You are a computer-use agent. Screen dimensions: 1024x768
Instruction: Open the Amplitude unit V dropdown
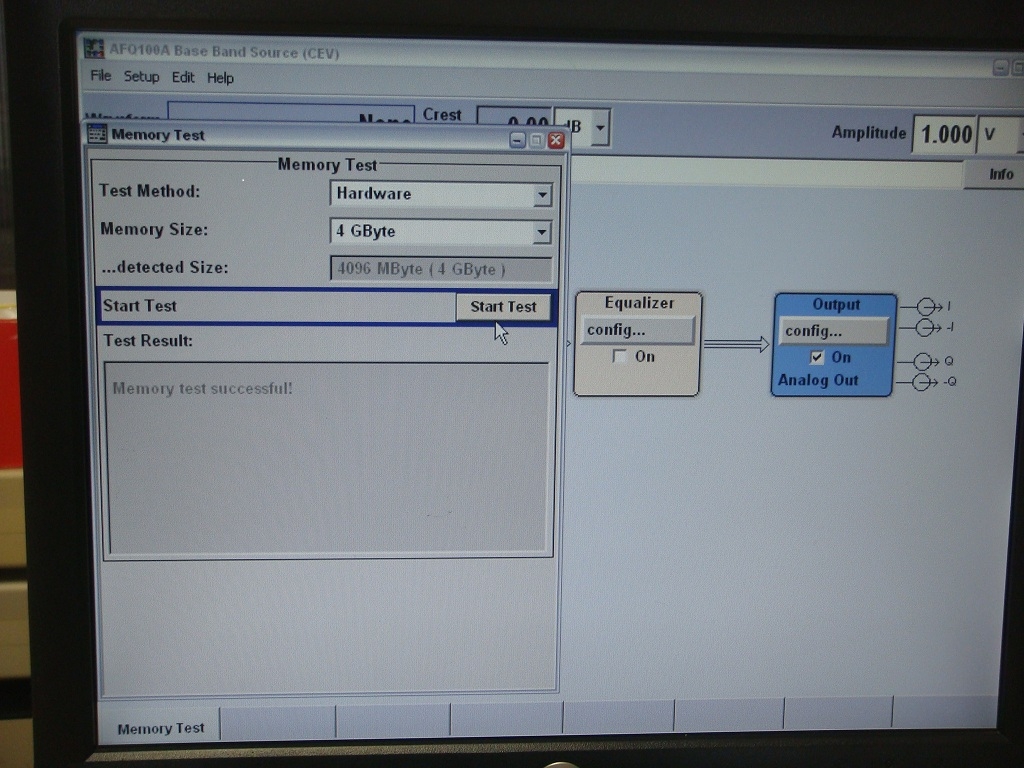click(1020, 135)
